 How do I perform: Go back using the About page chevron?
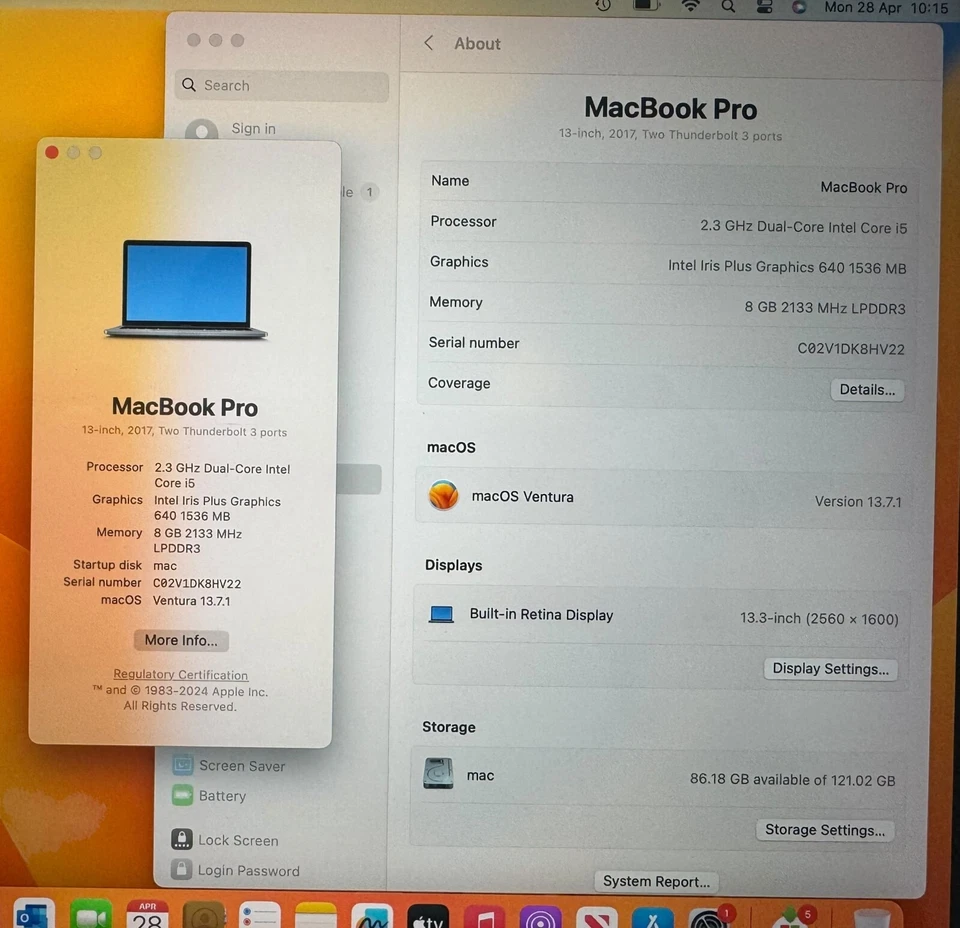[428, 43]
